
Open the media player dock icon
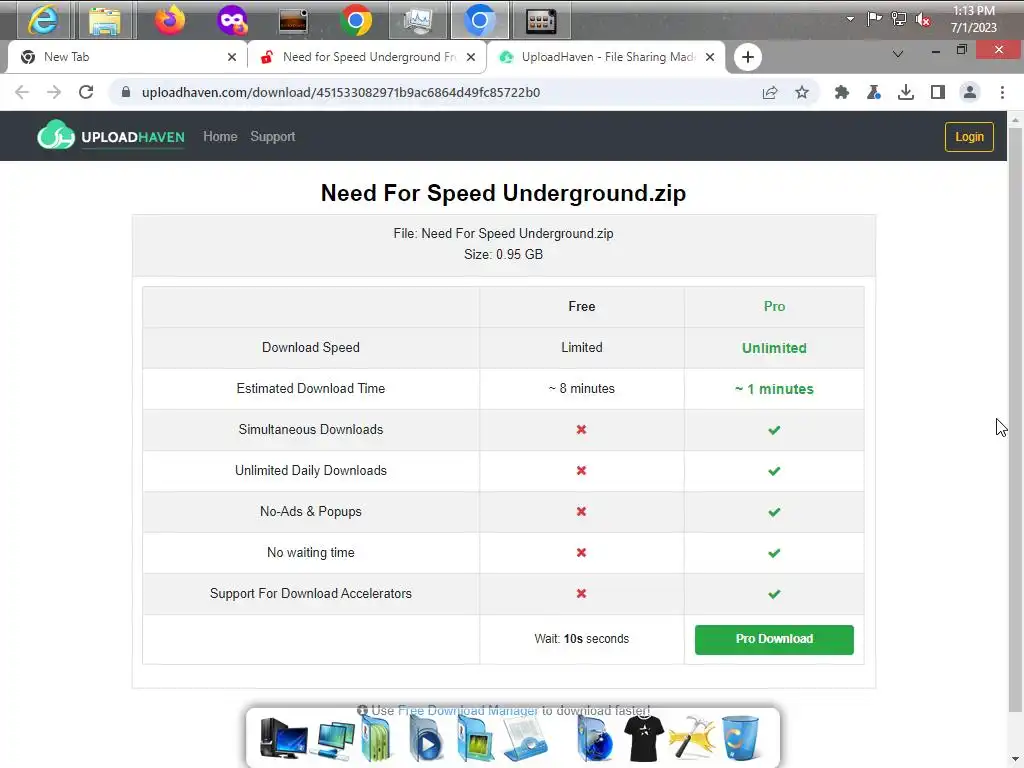coord(424,739)
